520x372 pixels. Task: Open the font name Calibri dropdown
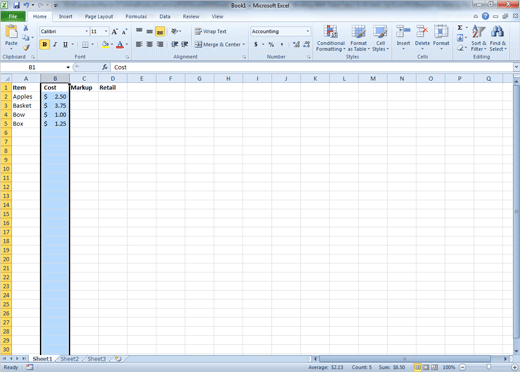click(87, 31)
